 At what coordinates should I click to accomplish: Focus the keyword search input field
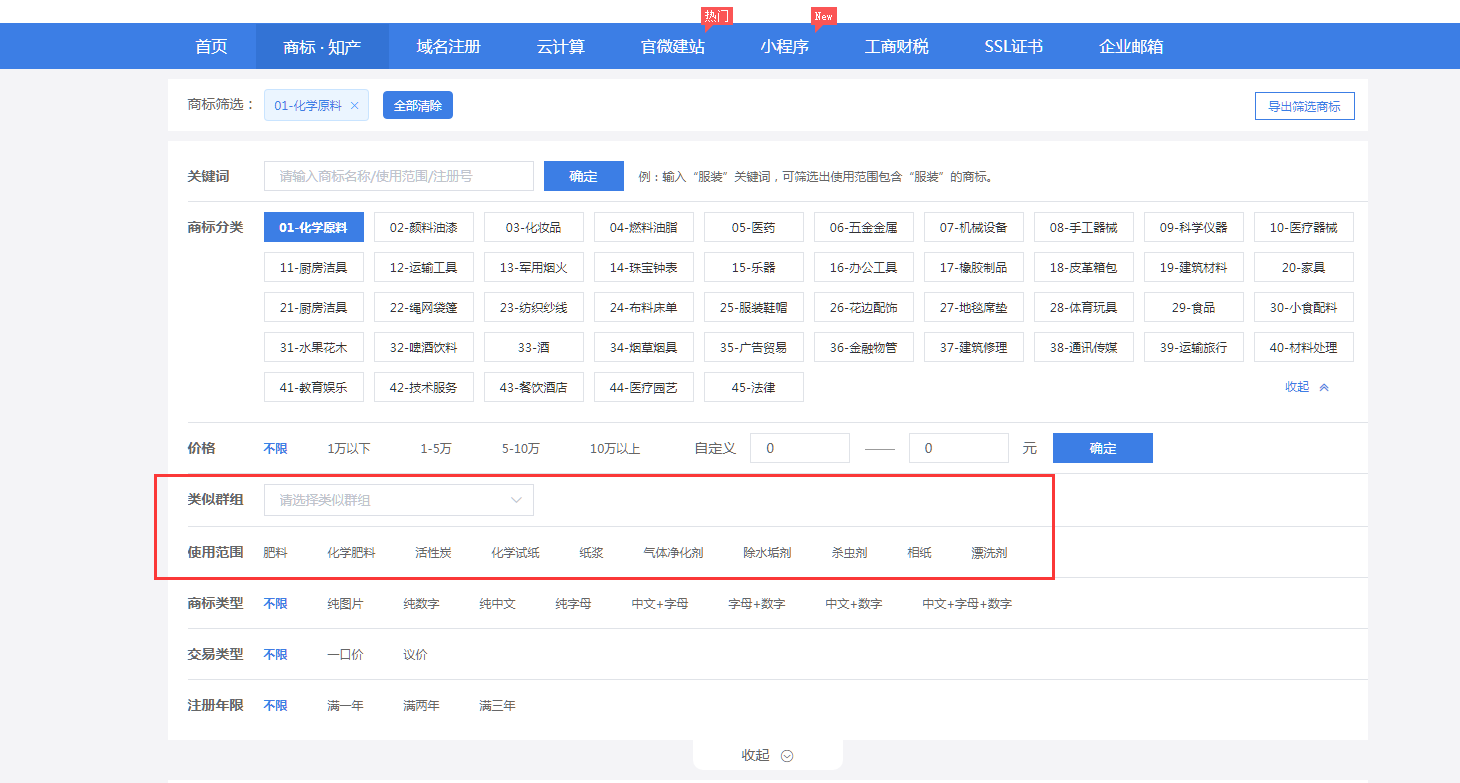tap(399, 176)
